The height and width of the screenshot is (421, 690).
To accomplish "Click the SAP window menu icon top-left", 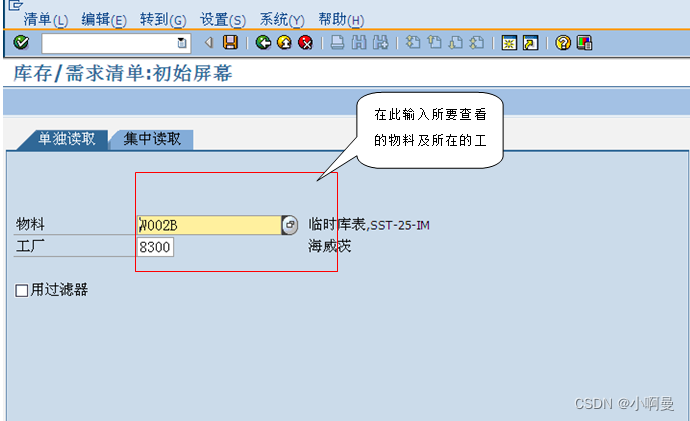I will (15, 5).
